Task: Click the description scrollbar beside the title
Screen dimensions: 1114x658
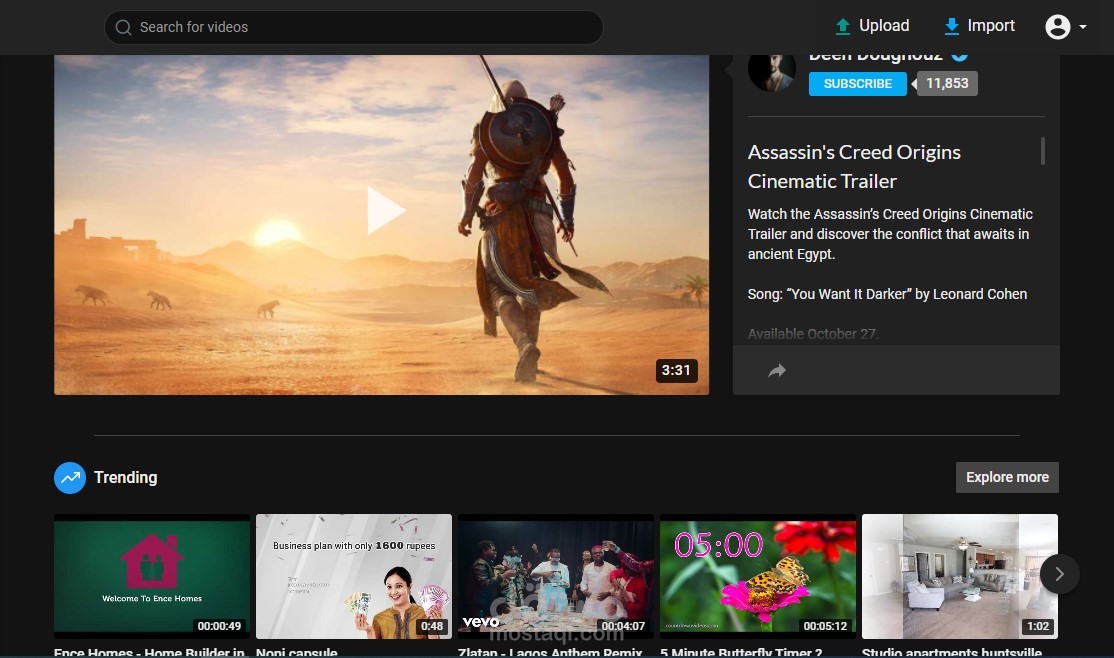Action: point(1042,151)
